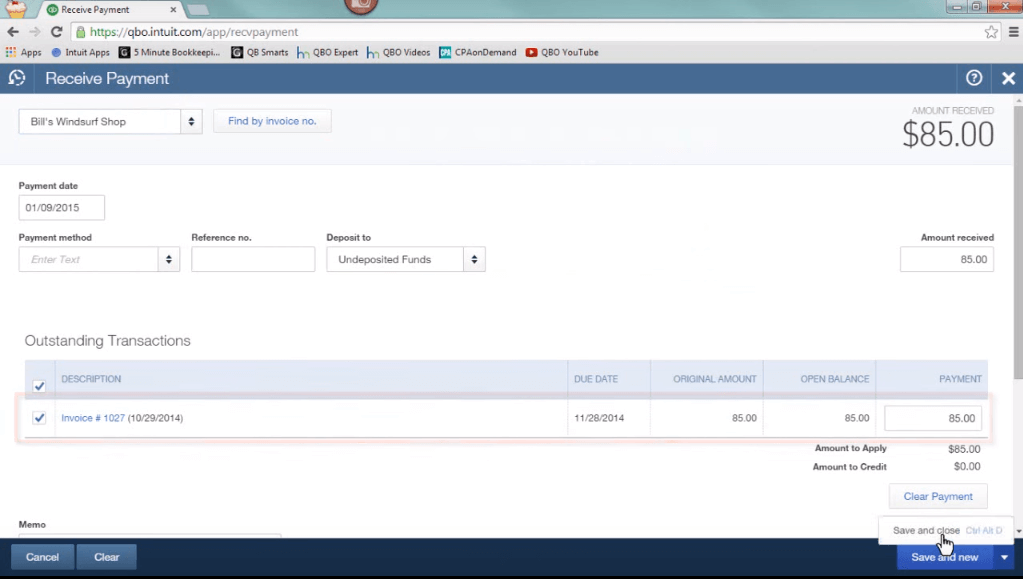1023x579 pixels.
Task: Uncheck the Invoice # 1027 row checkbox
Action: tap(39, 418)
